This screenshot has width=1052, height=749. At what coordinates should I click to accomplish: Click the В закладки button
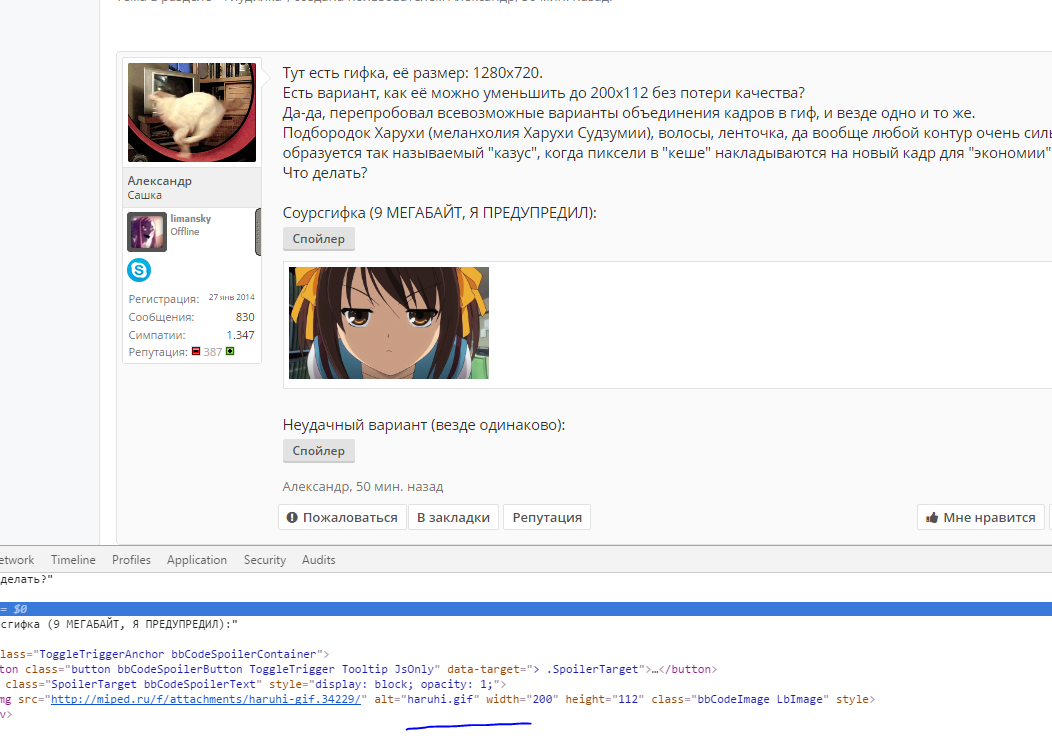[454, 517]
